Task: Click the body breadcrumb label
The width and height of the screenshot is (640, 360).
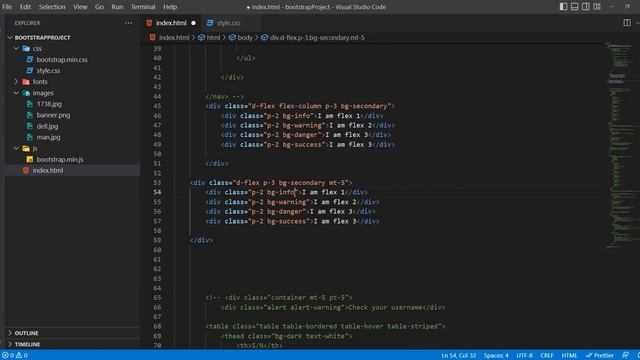Action: [245, 38]
